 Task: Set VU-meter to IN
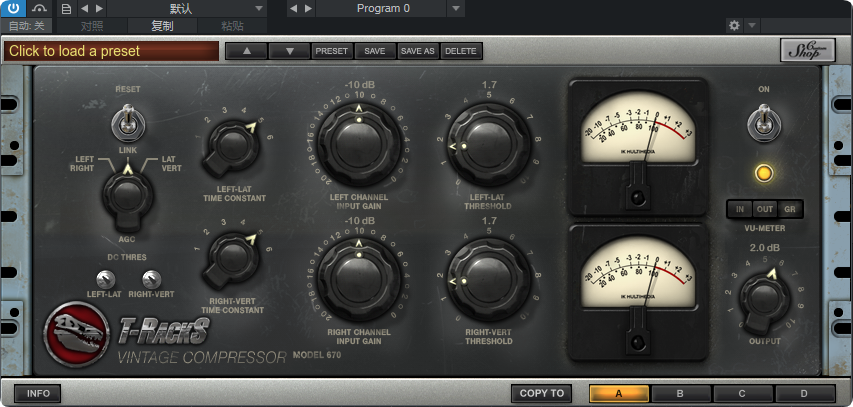740,209
